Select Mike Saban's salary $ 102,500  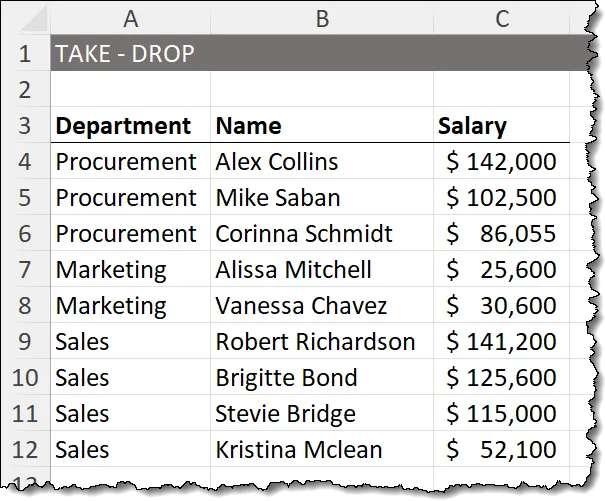point(501,198)
